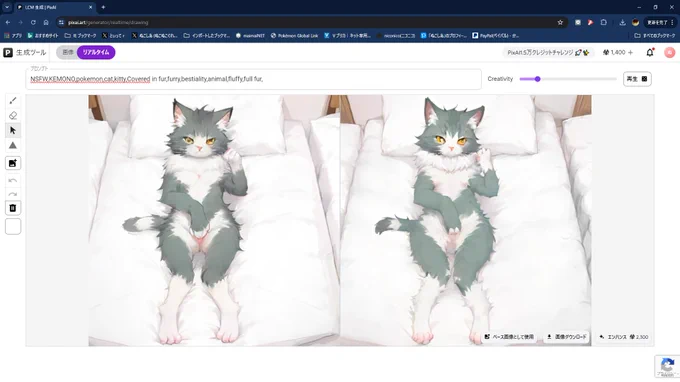Screen dimensions: 680x382
Task: Click ベース画像として使用 button
Action: click(509, 337)
